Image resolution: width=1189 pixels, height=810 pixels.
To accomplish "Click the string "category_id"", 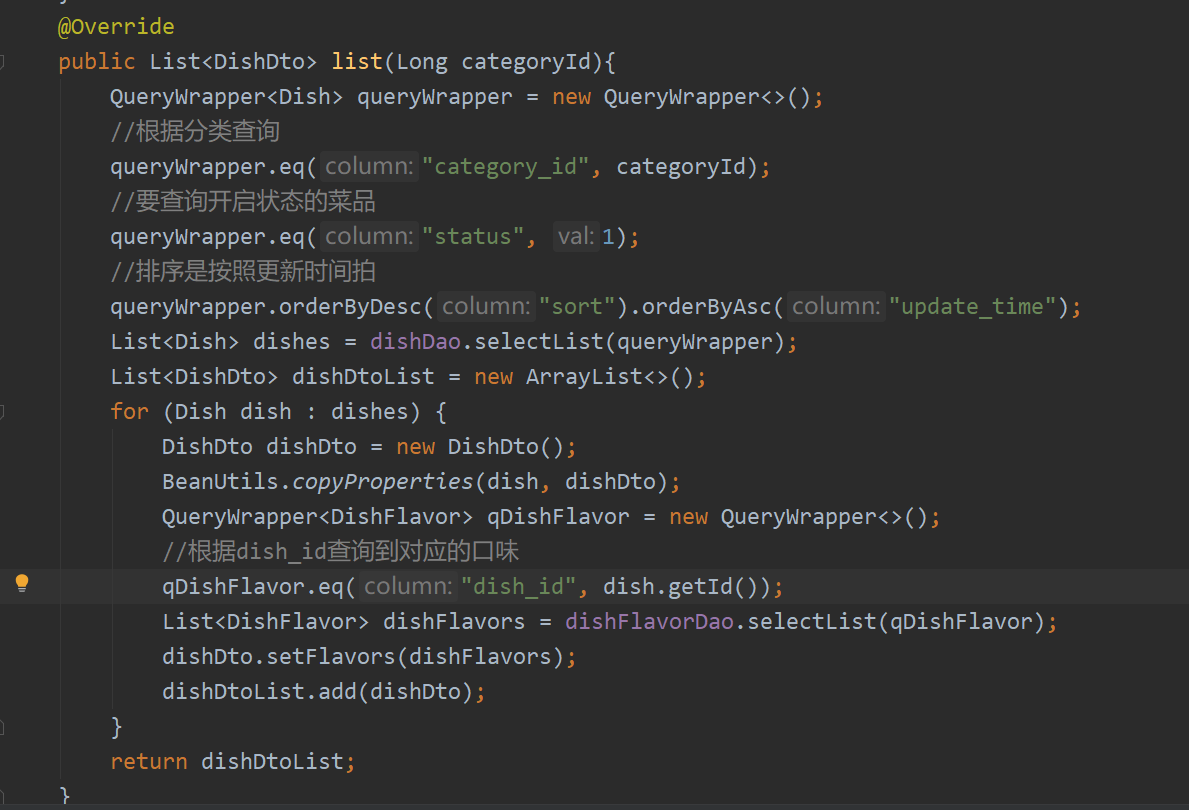I will tap(506, 167).
